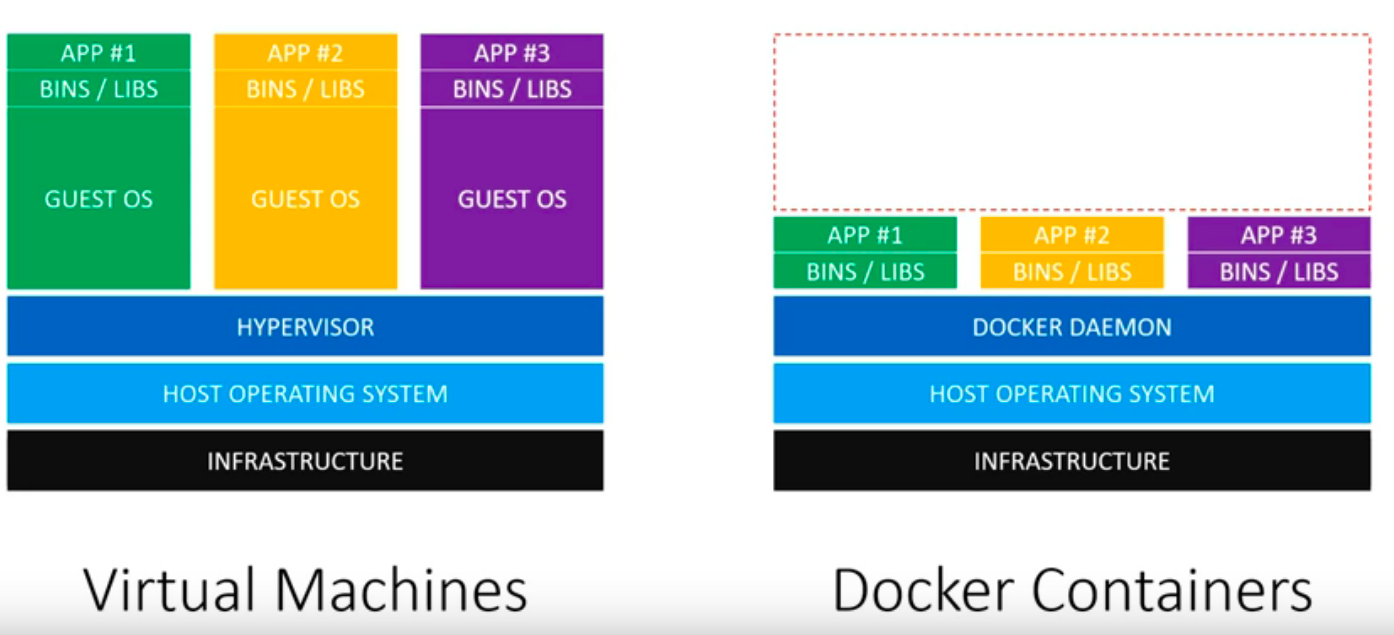This screenshot has height=635, width=1394.
Task: Select the purple APP #3 block on the left
Action: coord(511,52)
